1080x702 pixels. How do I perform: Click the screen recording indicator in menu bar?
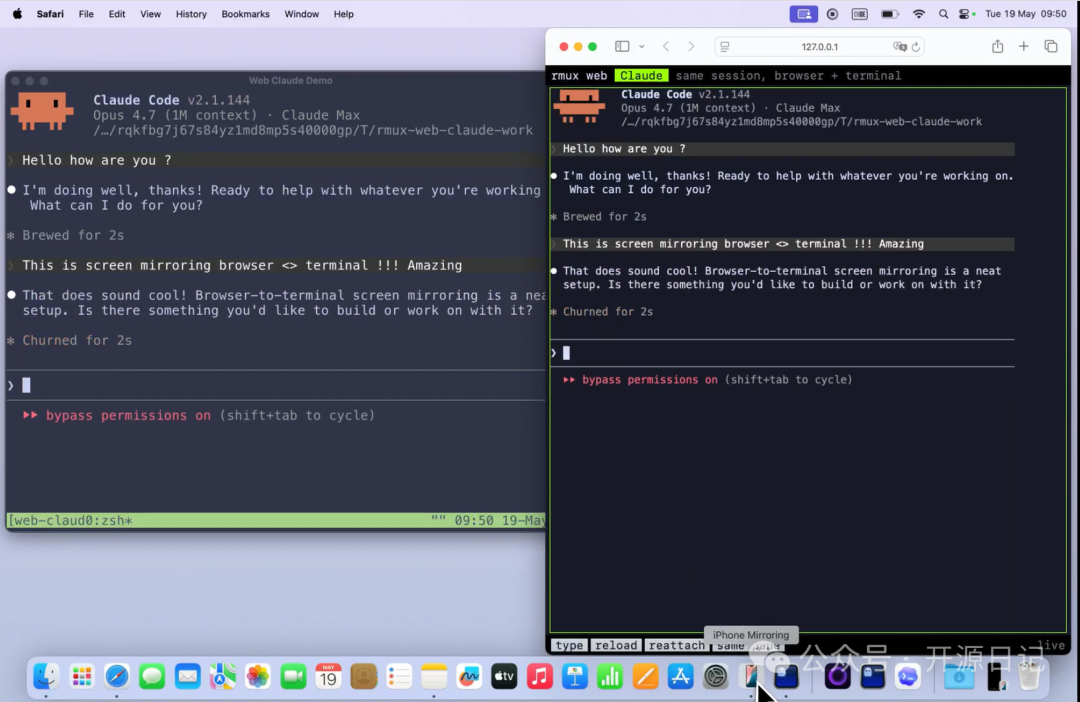tap(832, 14)
